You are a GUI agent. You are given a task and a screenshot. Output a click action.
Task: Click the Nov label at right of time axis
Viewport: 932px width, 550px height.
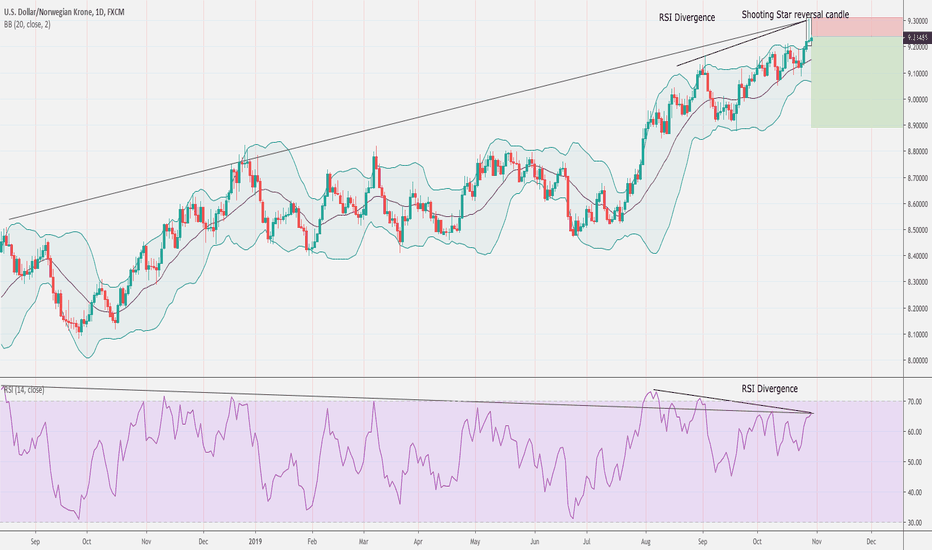tap(817, 542)
